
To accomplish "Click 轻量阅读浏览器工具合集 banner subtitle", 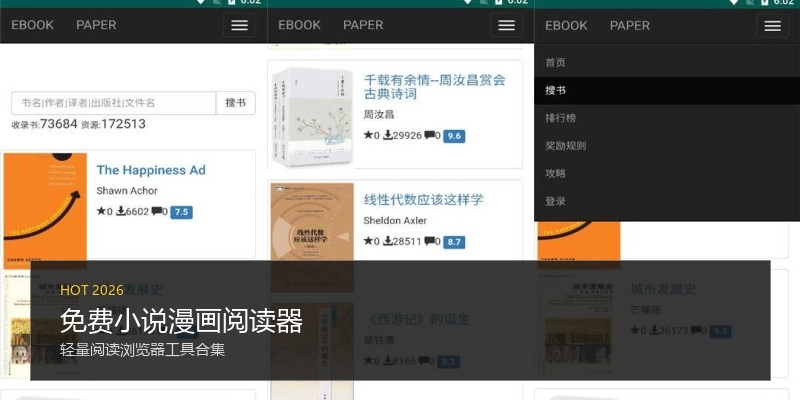I will [142, 350].
